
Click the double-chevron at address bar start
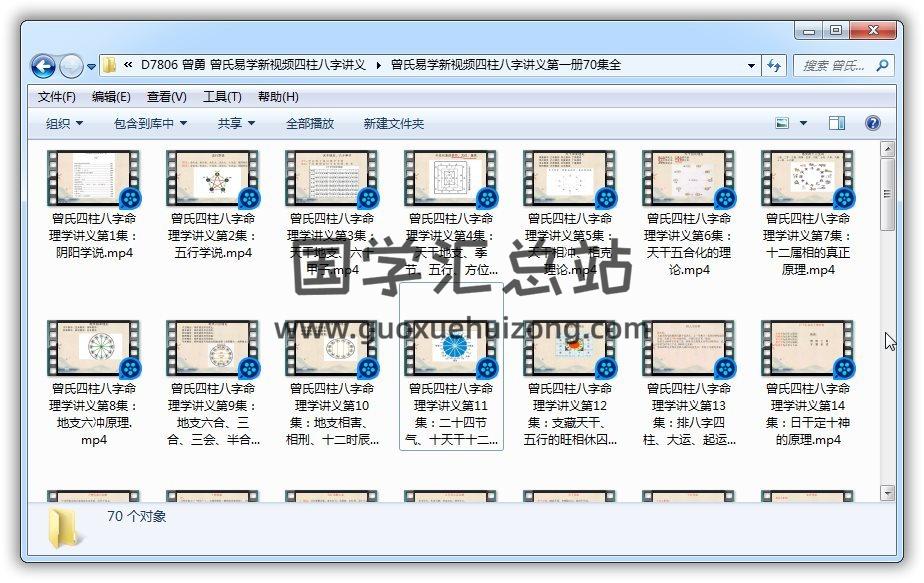click(128, 65)
